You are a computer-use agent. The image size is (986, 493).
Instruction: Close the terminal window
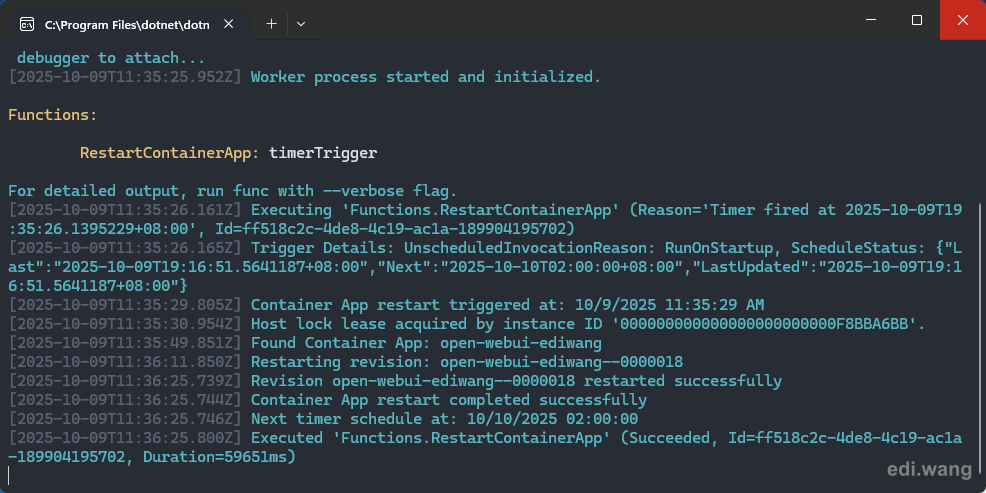click(x=962, y=20)
